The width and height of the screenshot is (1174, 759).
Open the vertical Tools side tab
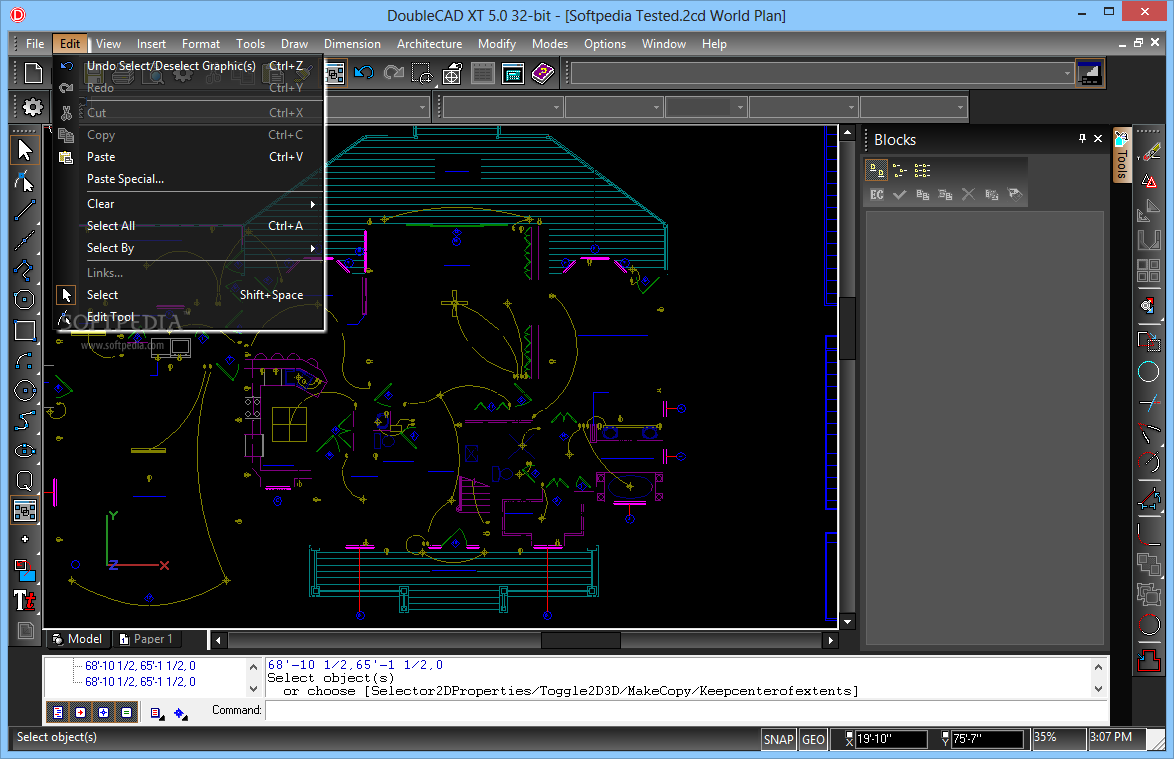pyautogui.click(x=1121, y=156)
